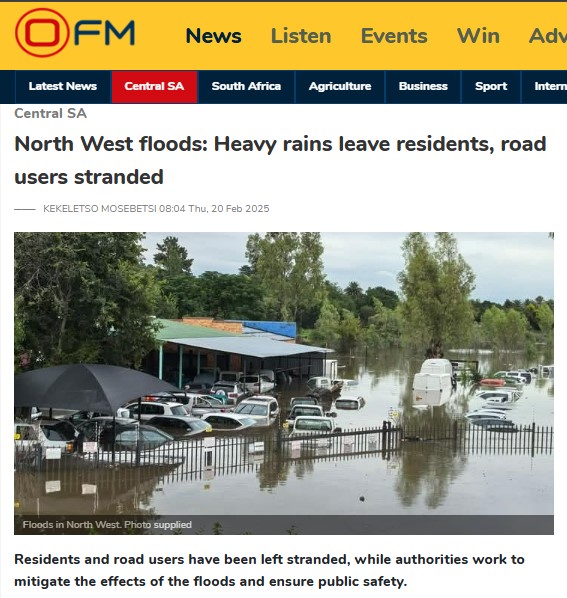
Task: Click the article date 20 Feb 2025
Action: [x=240, y=209]
